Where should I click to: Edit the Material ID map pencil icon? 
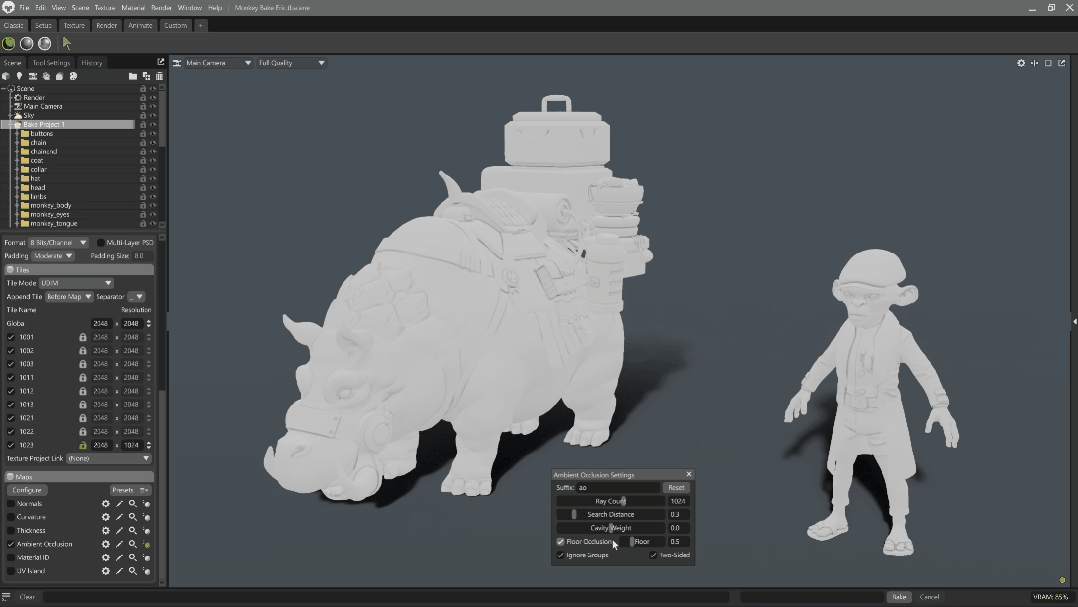tap(119, 558)
